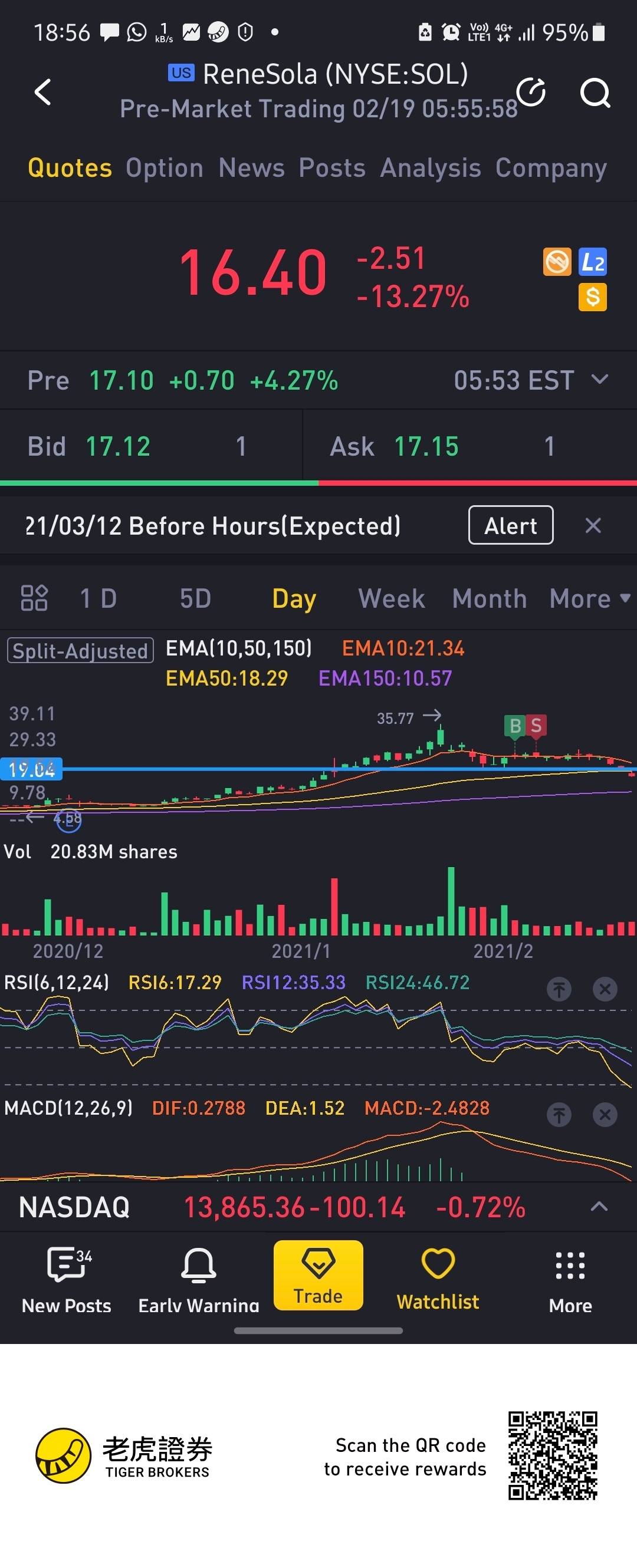The image size is (637, 1568).
Task: Open New Posts in bottom bar
Action: click(67, 1280)
